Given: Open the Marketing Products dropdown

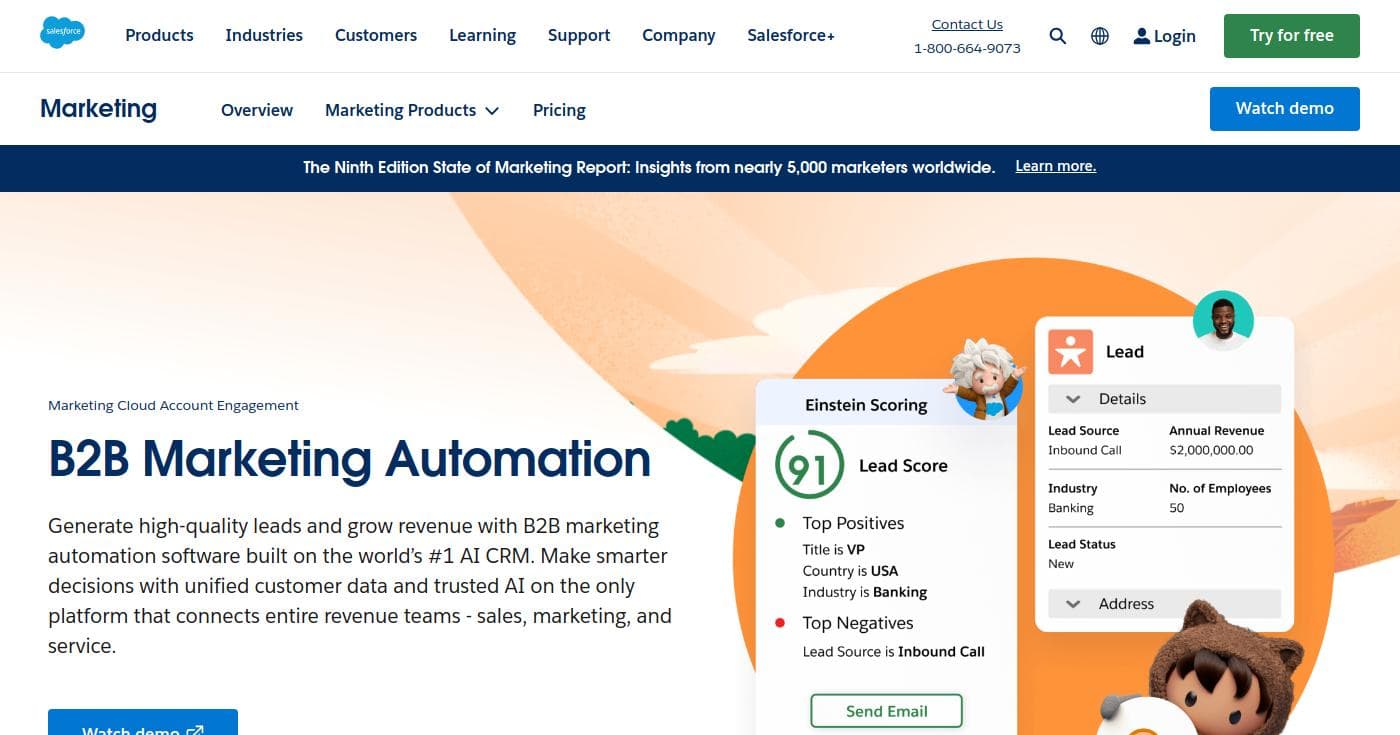Looking at the screenshot, I should pyautogui.click(x=412, y=110).
